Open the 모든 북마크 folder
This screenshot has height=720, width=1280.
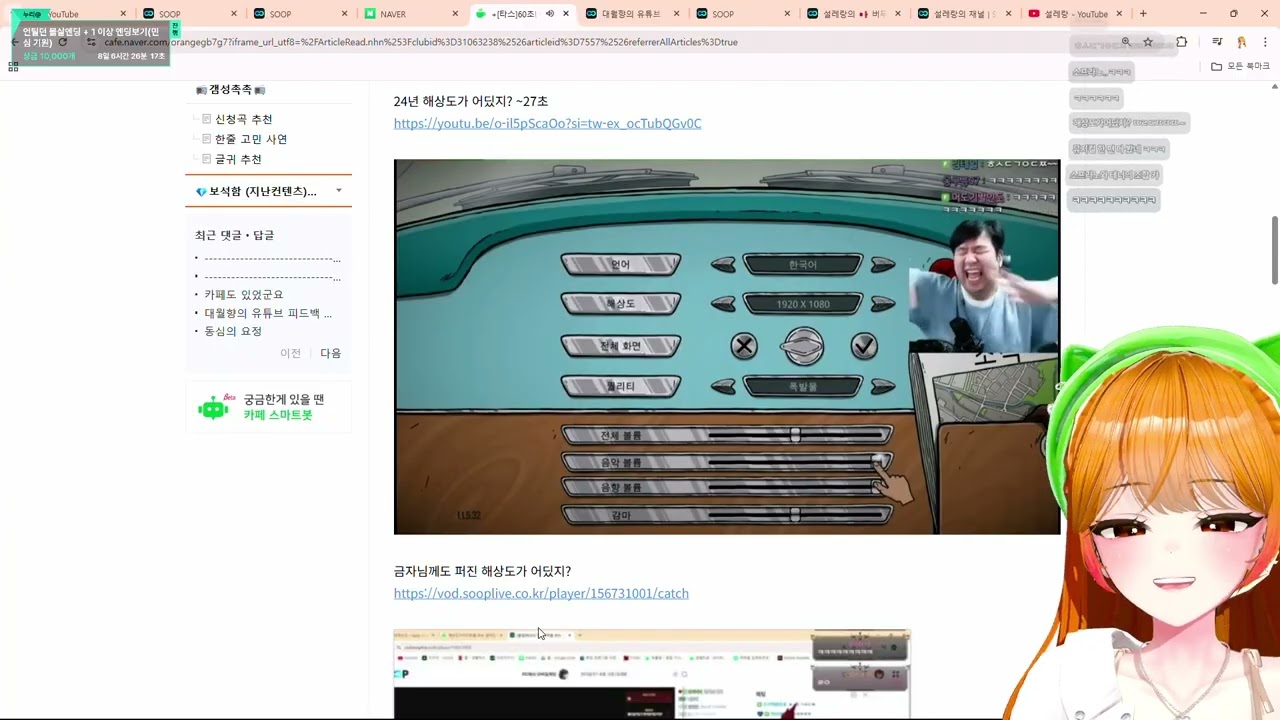point(1240,66)
